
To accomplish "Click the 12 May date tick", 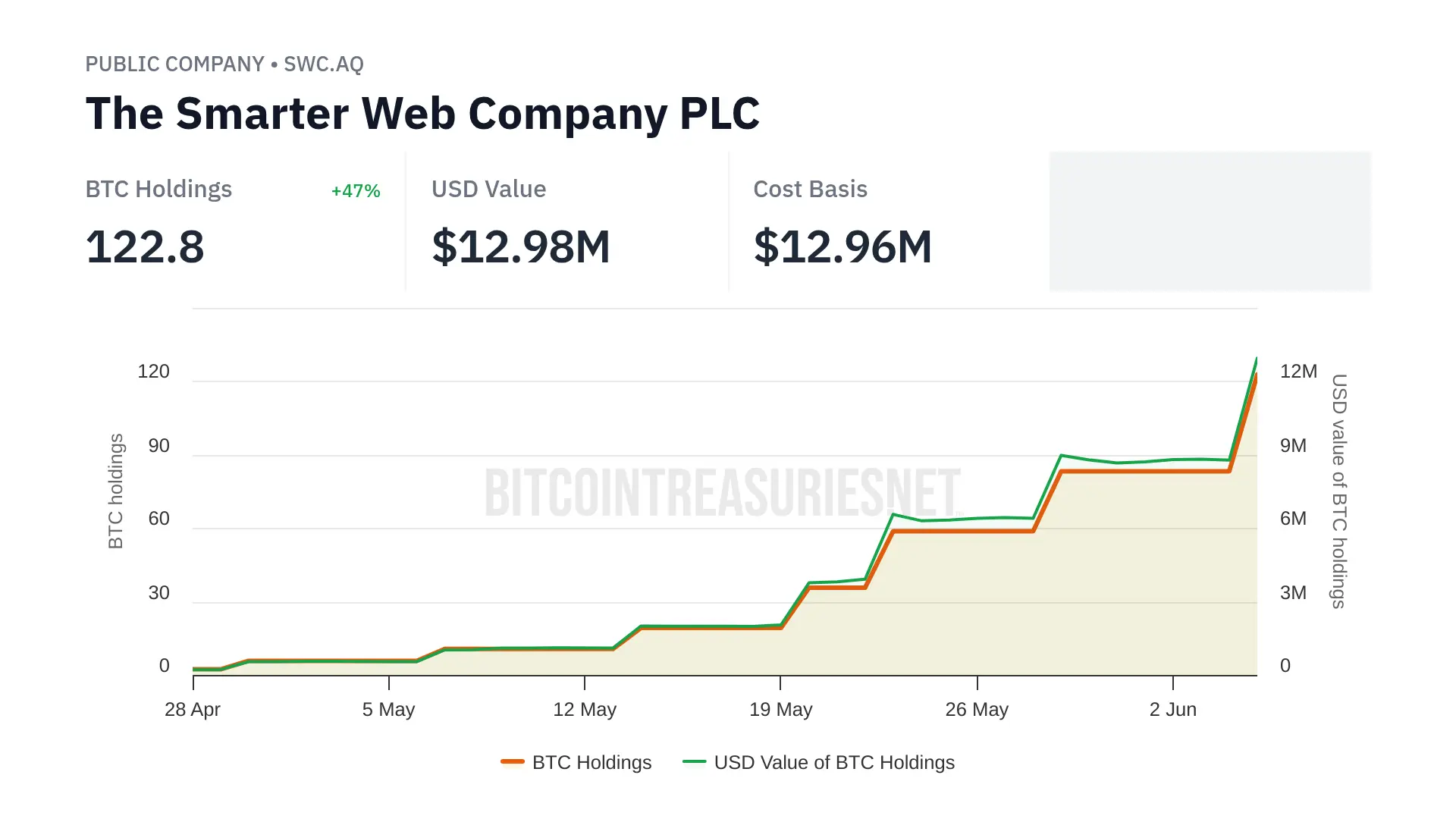I will 585,710.
